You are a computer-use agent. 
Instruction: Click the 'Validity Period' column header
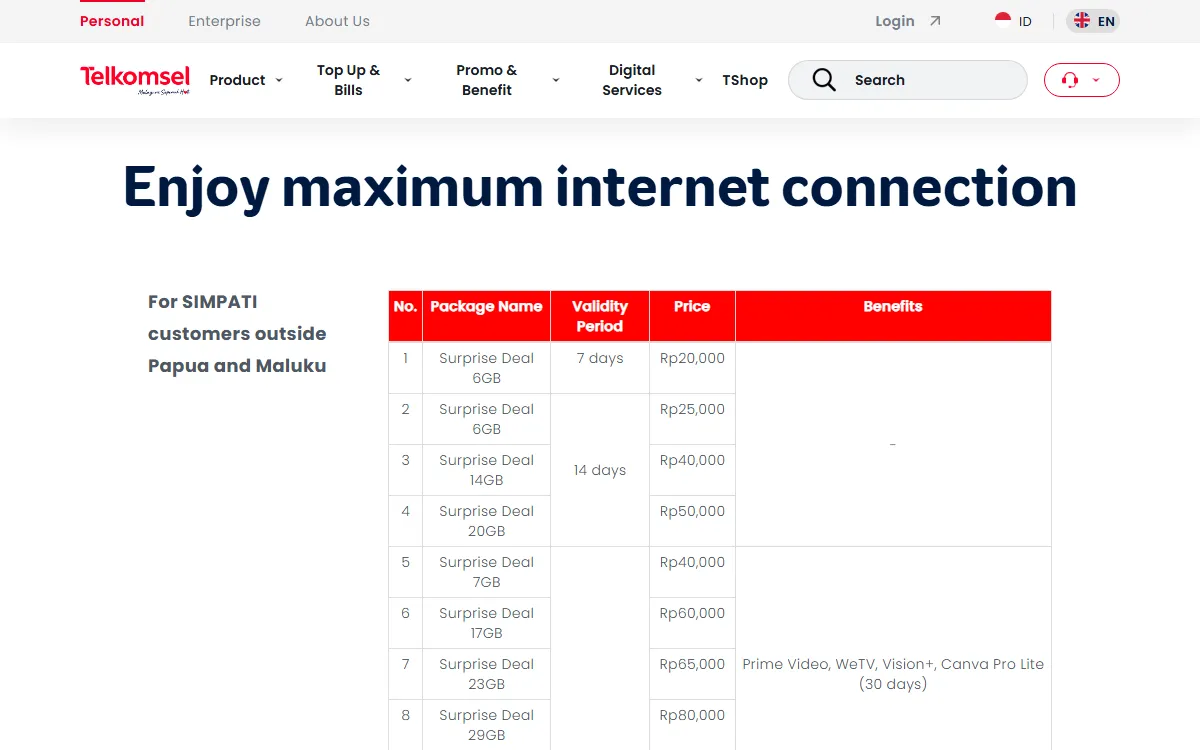[x=600, y=316]
